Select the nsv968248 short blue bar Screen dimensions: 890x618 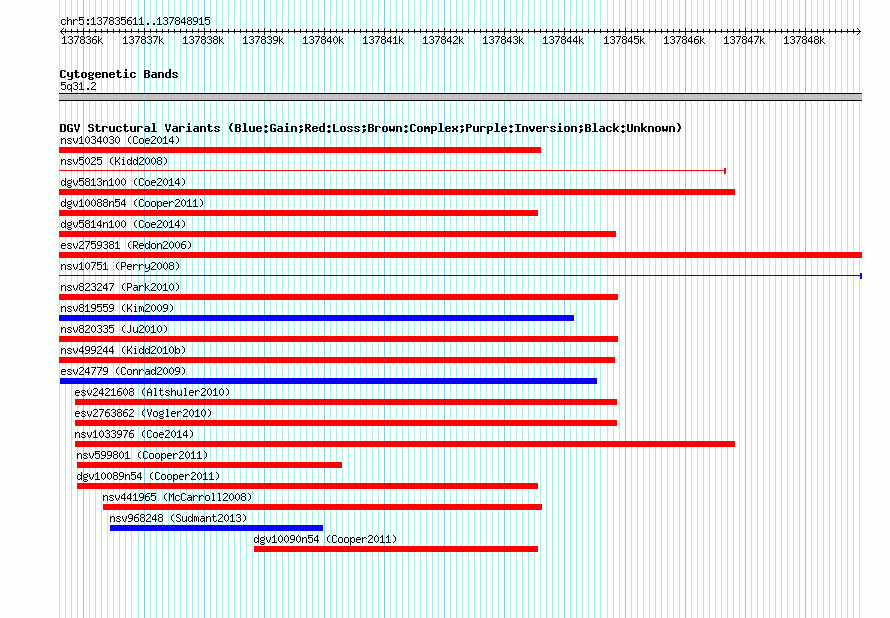pyautogui.click(x=216, y=528)
